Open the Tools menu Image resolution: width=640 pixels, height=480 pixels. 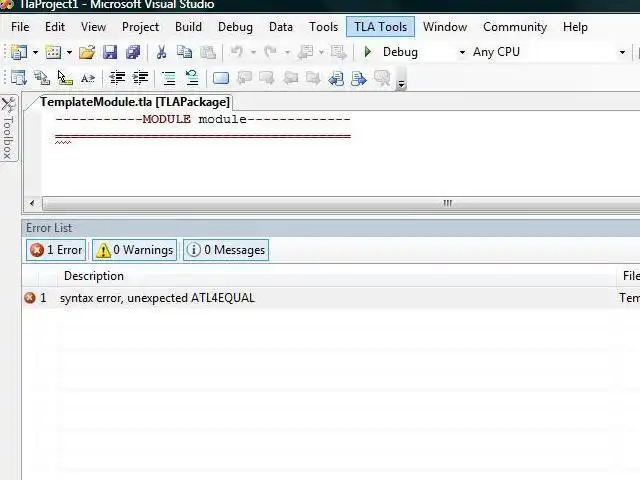tap(324, 27)
